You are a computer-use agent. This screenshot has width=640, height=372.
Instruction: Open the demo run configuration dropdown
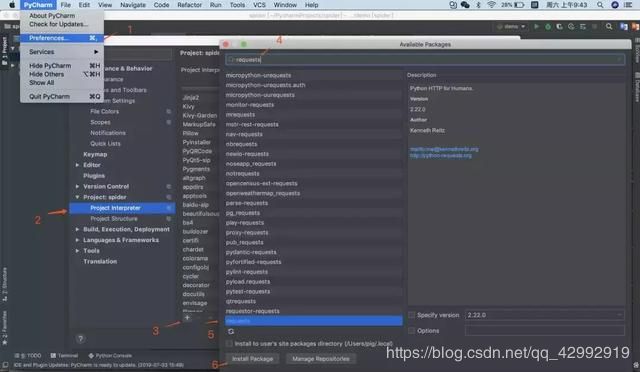[x=511, y=27]
